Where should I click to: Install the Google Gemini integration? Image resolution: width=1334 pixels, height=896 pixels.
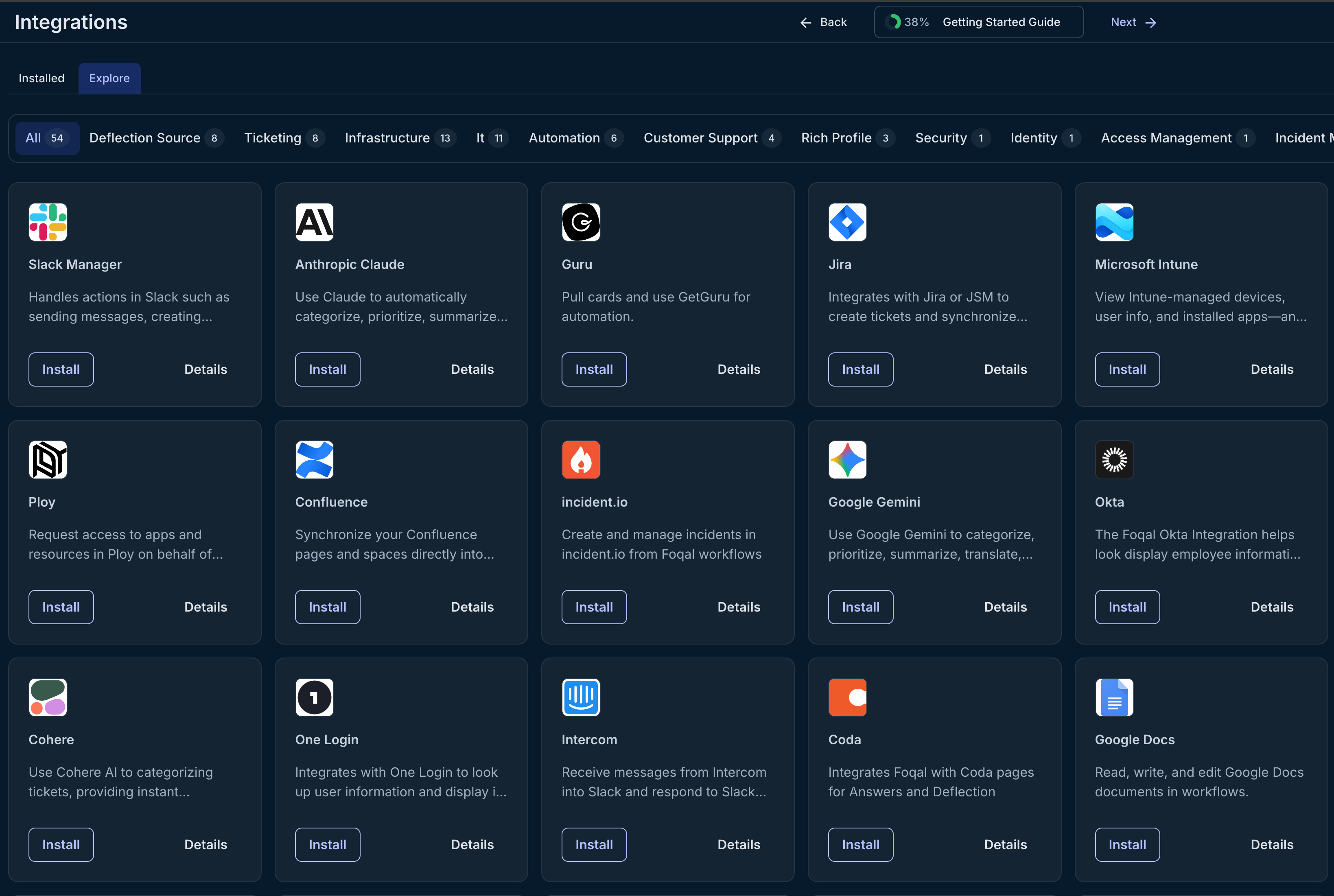pyautogui.click(x=861, y=608)
